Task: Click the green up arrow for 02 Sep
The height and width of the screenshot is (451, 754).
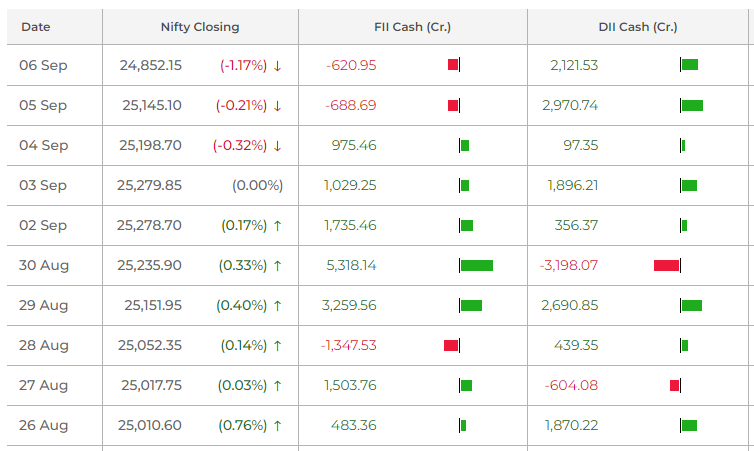Action: pos(277,225)
